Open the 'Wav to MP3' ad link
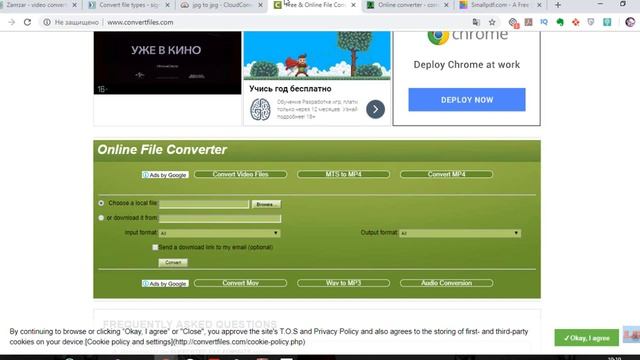Screen dimensions: 640x360 coord(343,283)
